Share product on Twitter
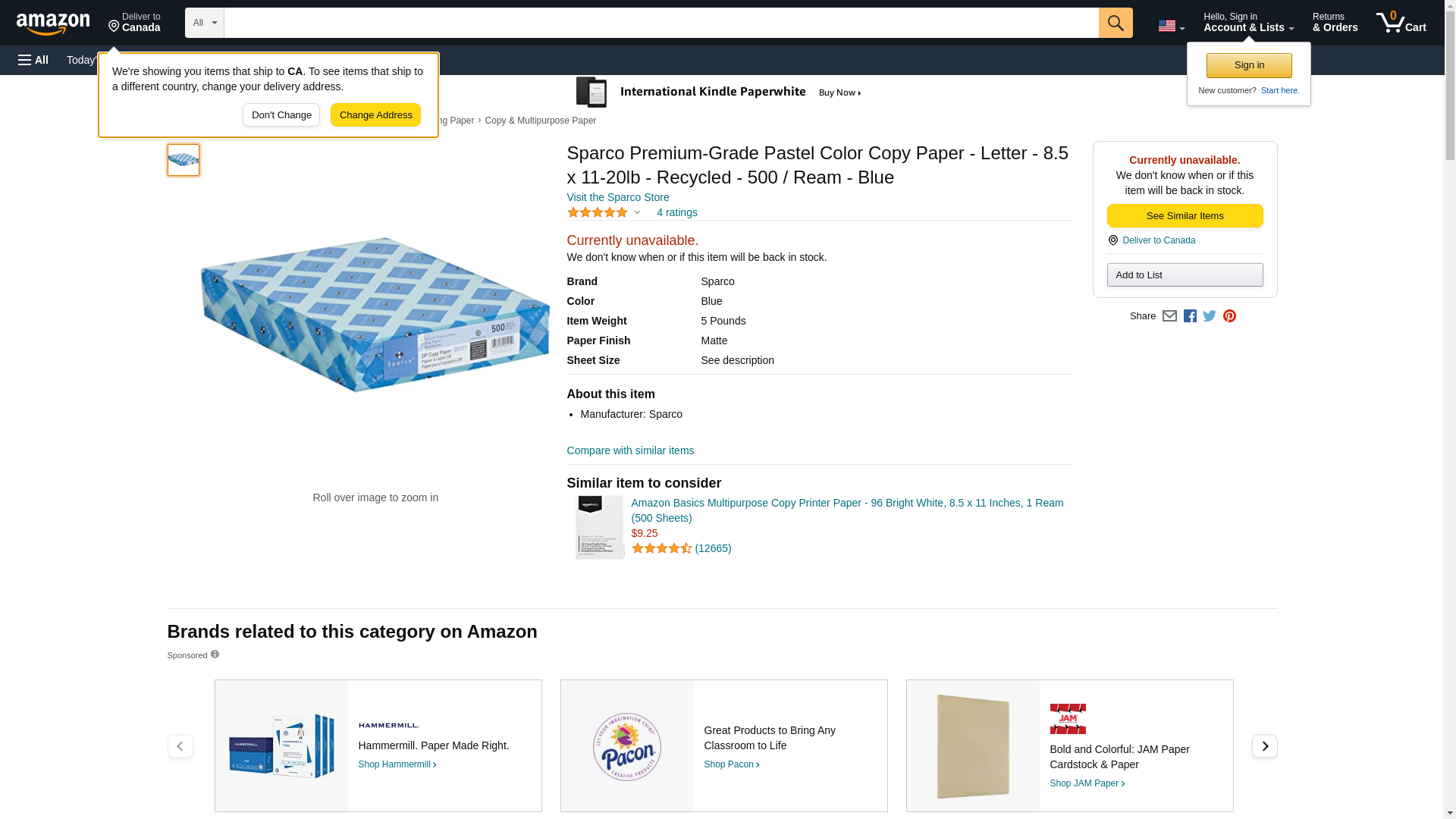This screenshot has width=1456, height=819. click(1210, 316)
